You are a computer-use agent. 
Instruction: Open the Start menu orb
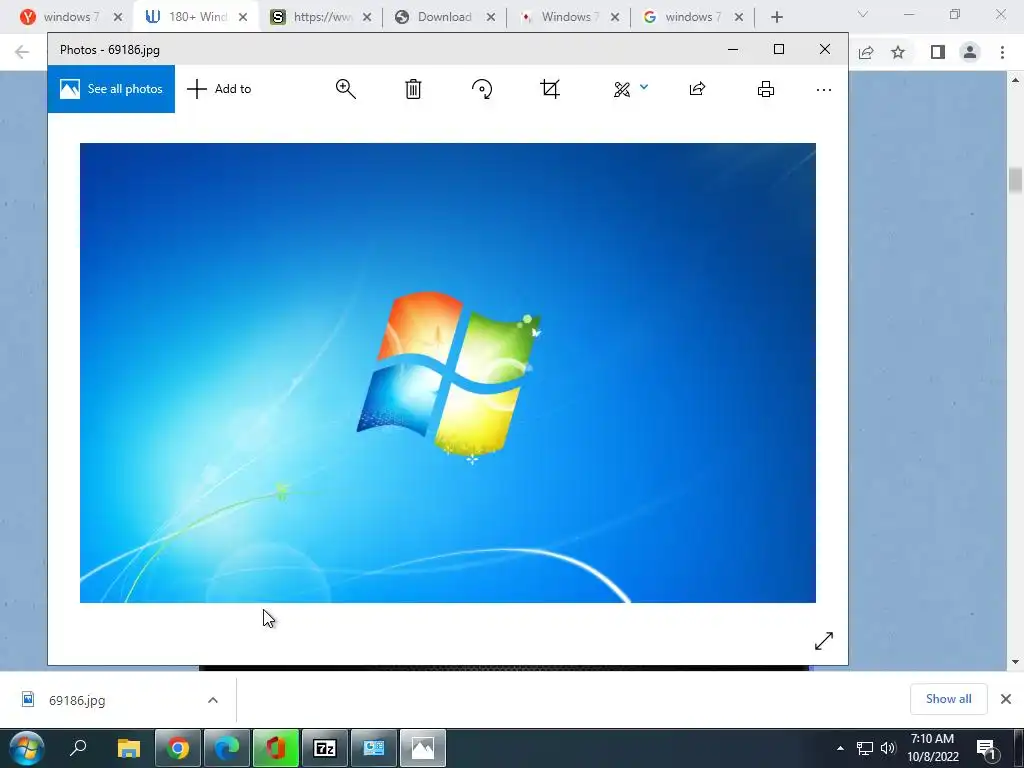27,748
